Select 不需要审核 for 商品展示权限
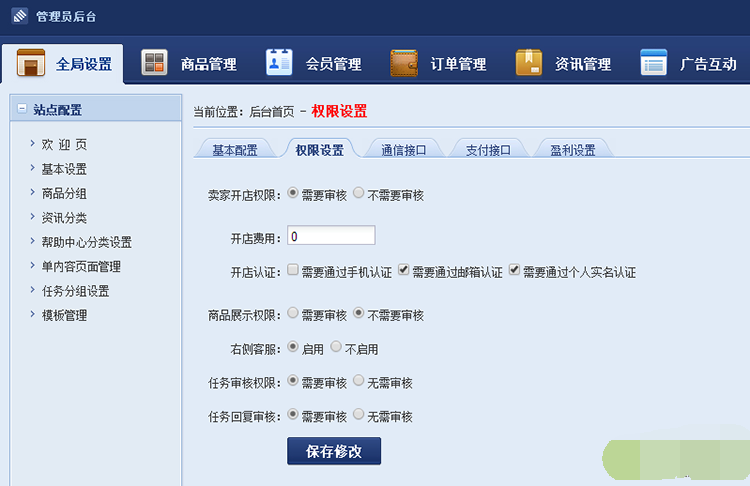The height and width of the screenshot is (486, 750). click(x=358, y=313)
